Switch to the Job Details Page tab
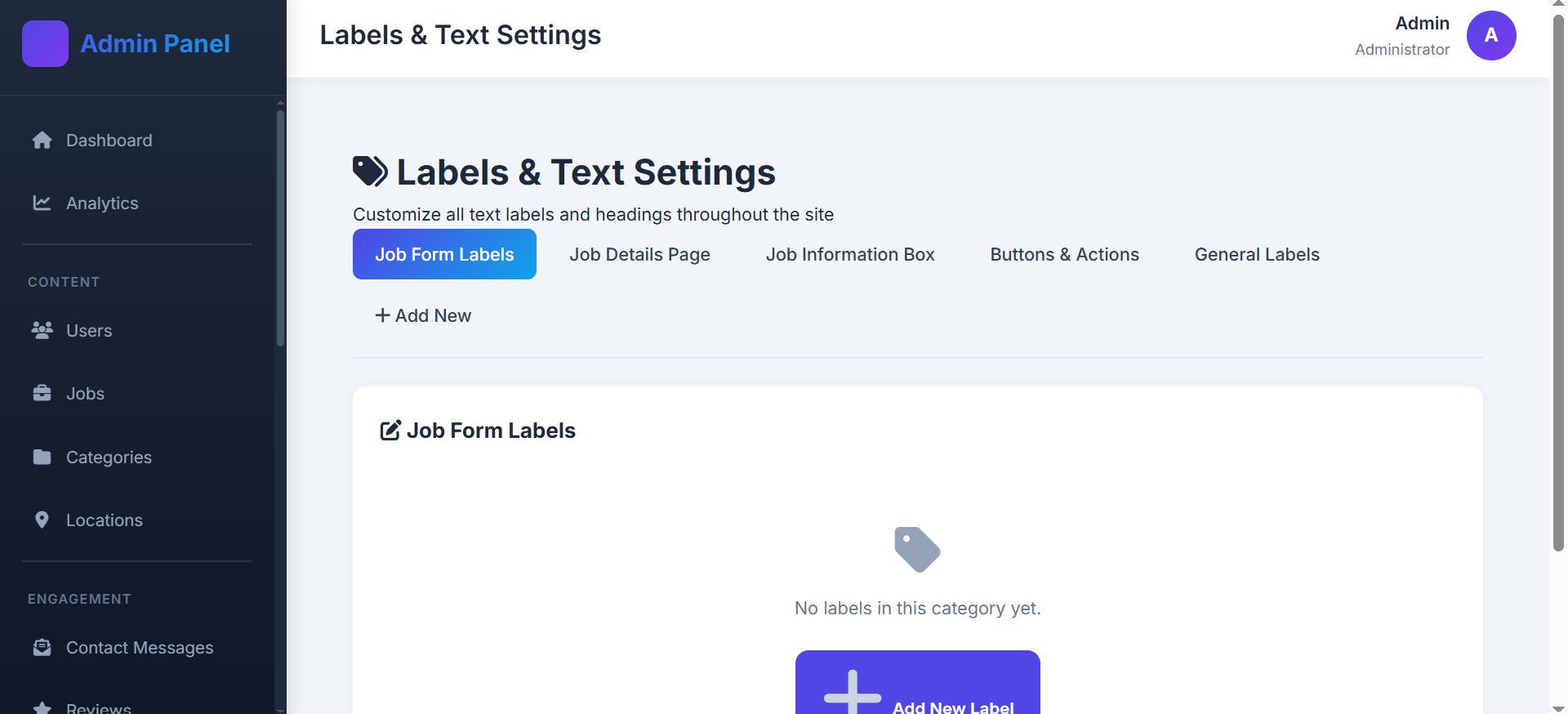The height and width of the screenshot is (714, 1568). (x=639, y=255)
